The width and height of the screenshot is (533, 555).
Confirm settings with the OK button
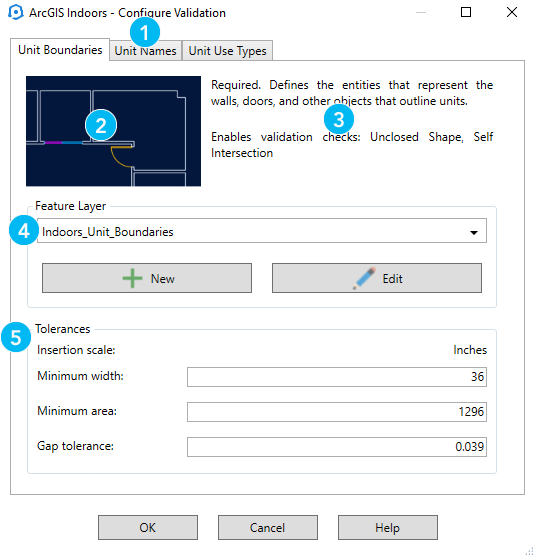tap(148, 527)
